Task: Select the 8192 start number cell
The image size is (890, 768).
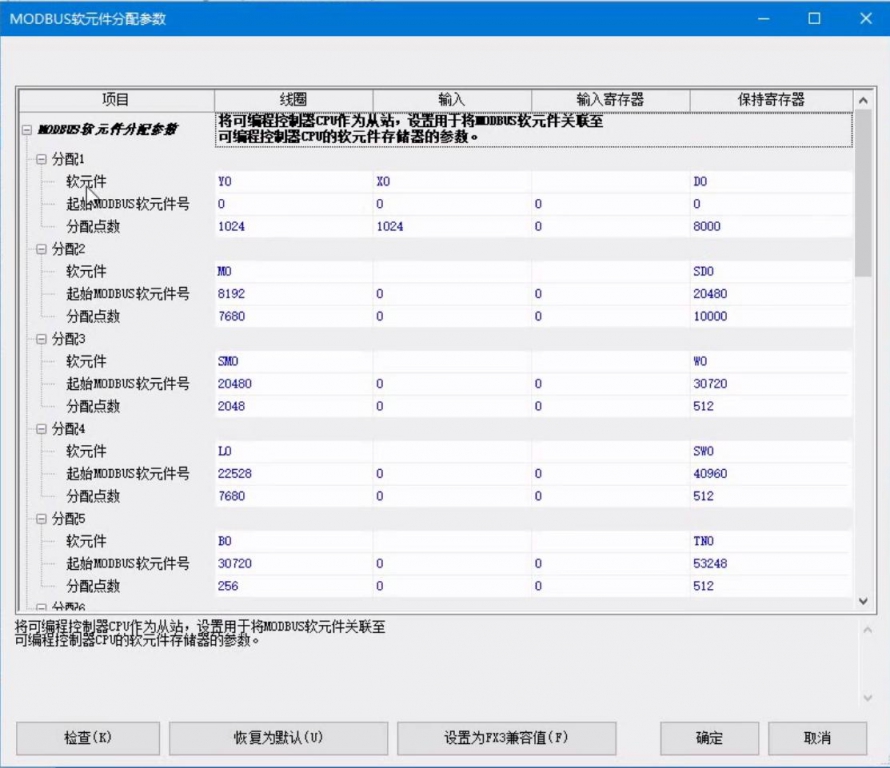Action: pos(293,294)
